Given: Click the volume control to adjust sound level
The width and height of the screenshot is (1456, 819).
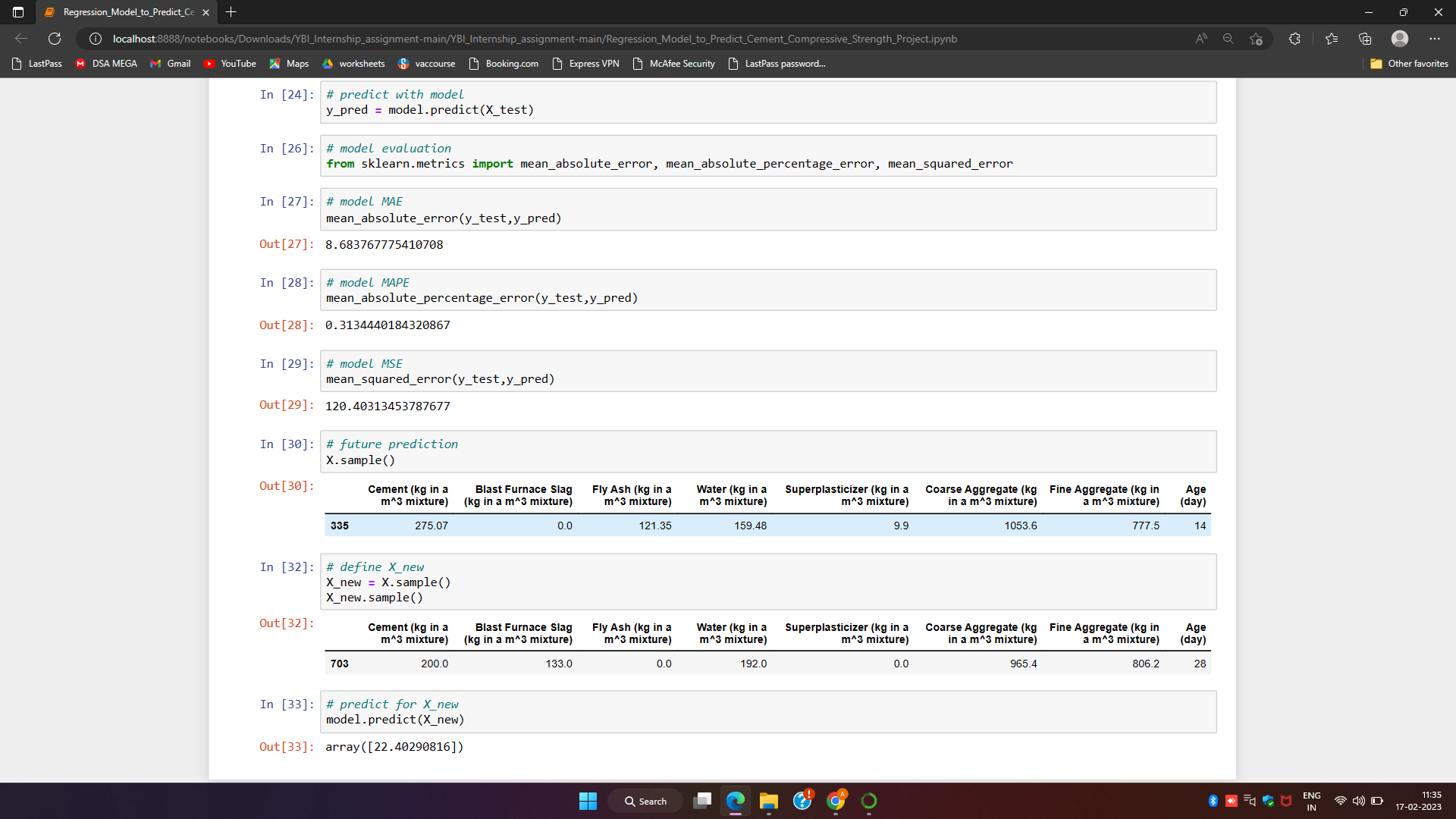Looking at the screenshot, I should click(1357, 800).
